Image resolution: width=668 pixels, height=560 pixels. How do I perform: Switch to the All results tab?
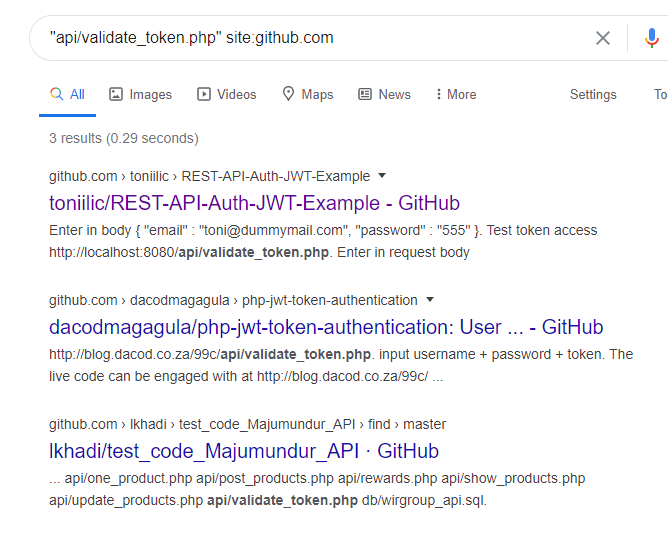67,94
